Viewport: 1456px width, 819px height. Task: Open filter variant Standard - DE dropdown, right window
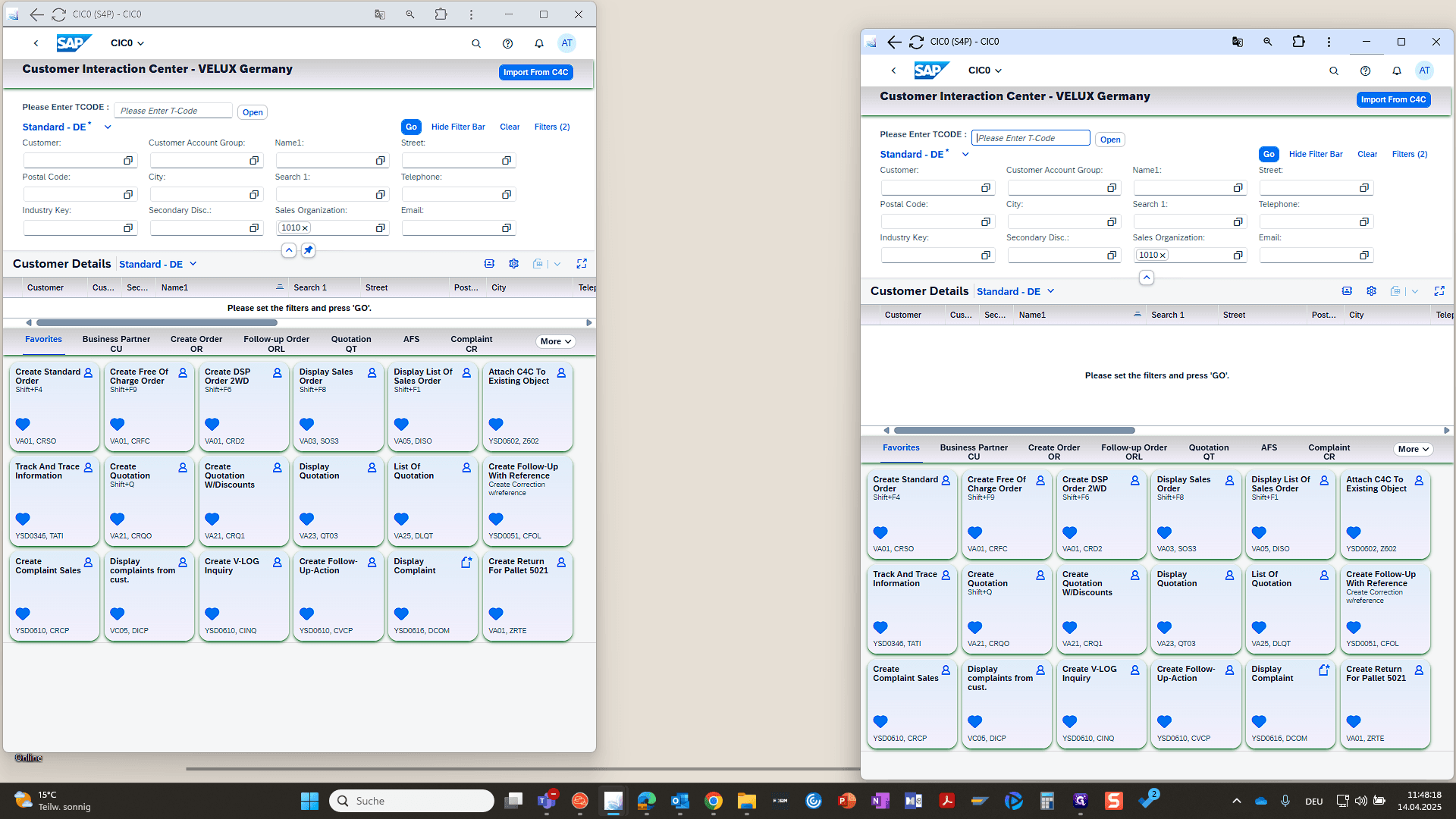coord(965,155)
